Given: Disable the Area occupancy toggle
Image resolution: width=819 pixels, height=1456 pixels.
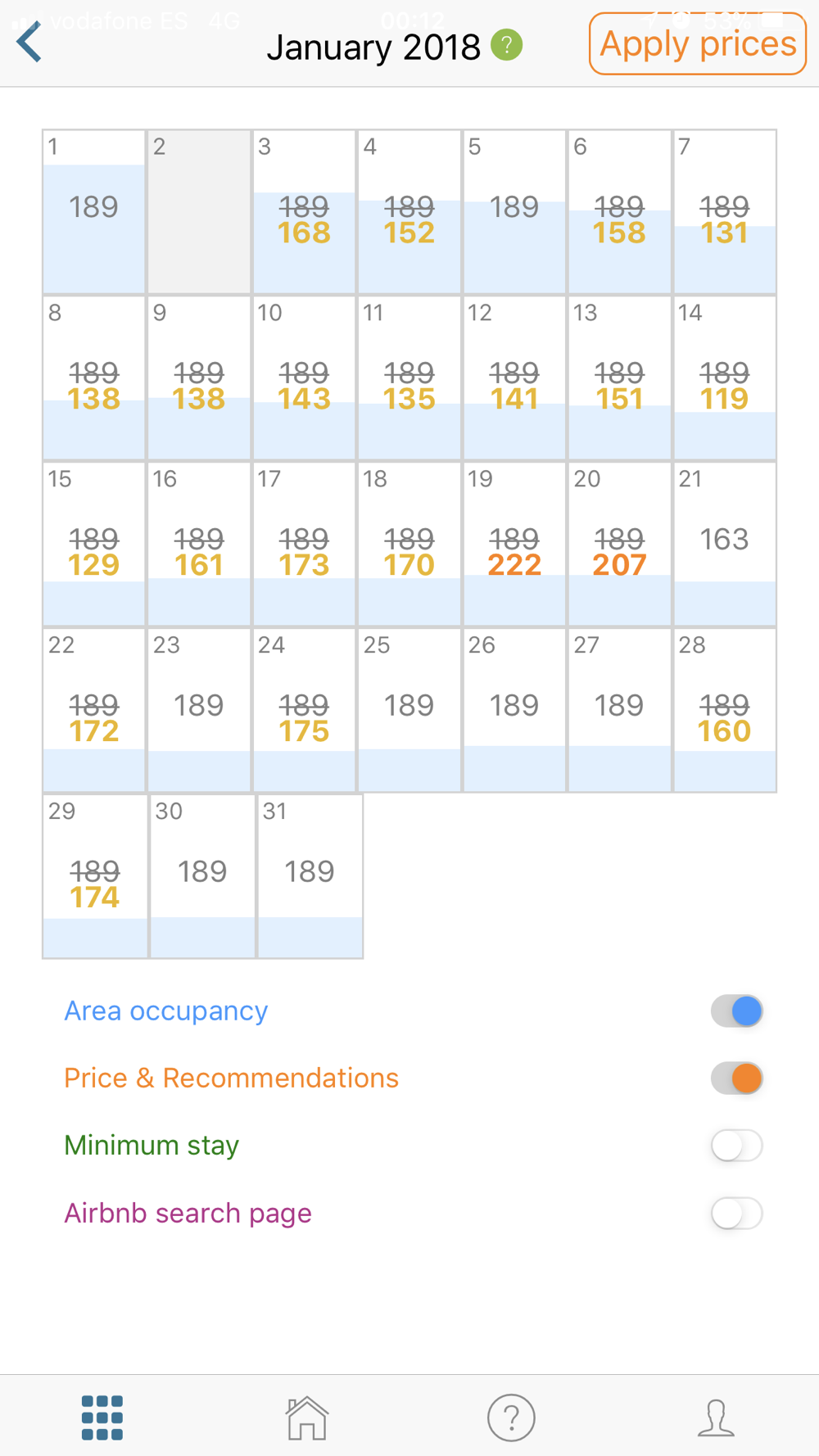Looking at the screenshot, I should click(x=736, y=1011).
